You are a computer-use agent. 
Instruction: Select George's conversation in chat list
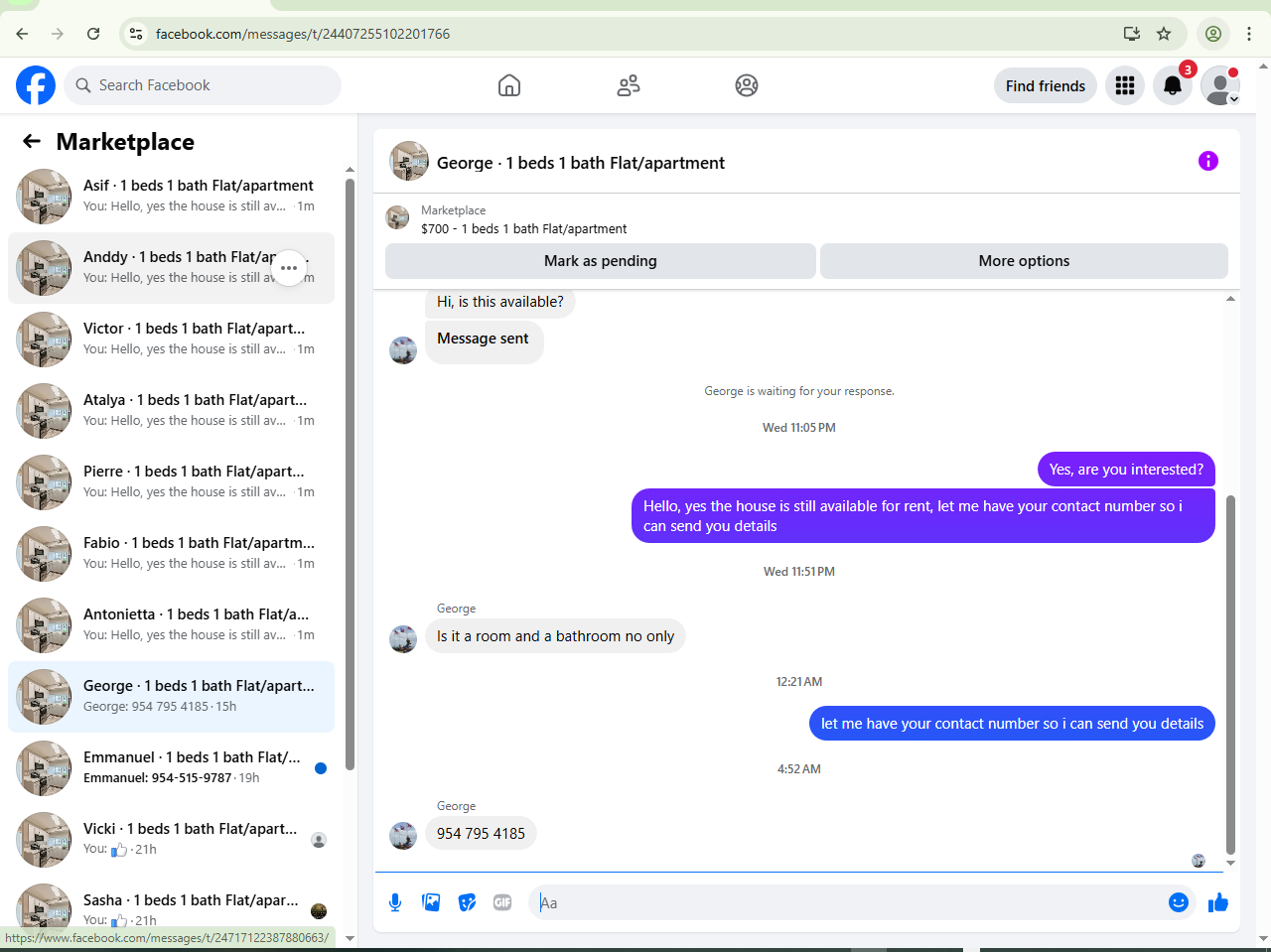[x=171, y=697]
